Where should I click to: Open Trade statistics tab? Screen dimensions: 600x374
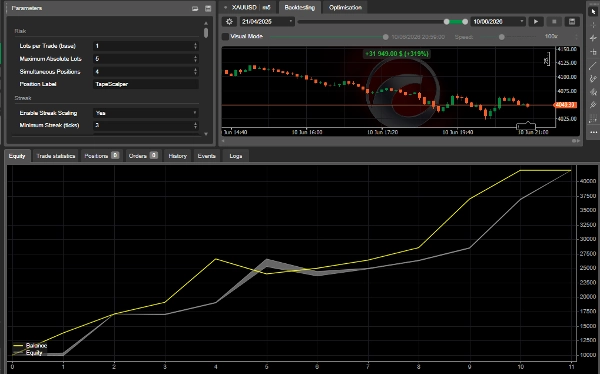[x=55, y=156]
